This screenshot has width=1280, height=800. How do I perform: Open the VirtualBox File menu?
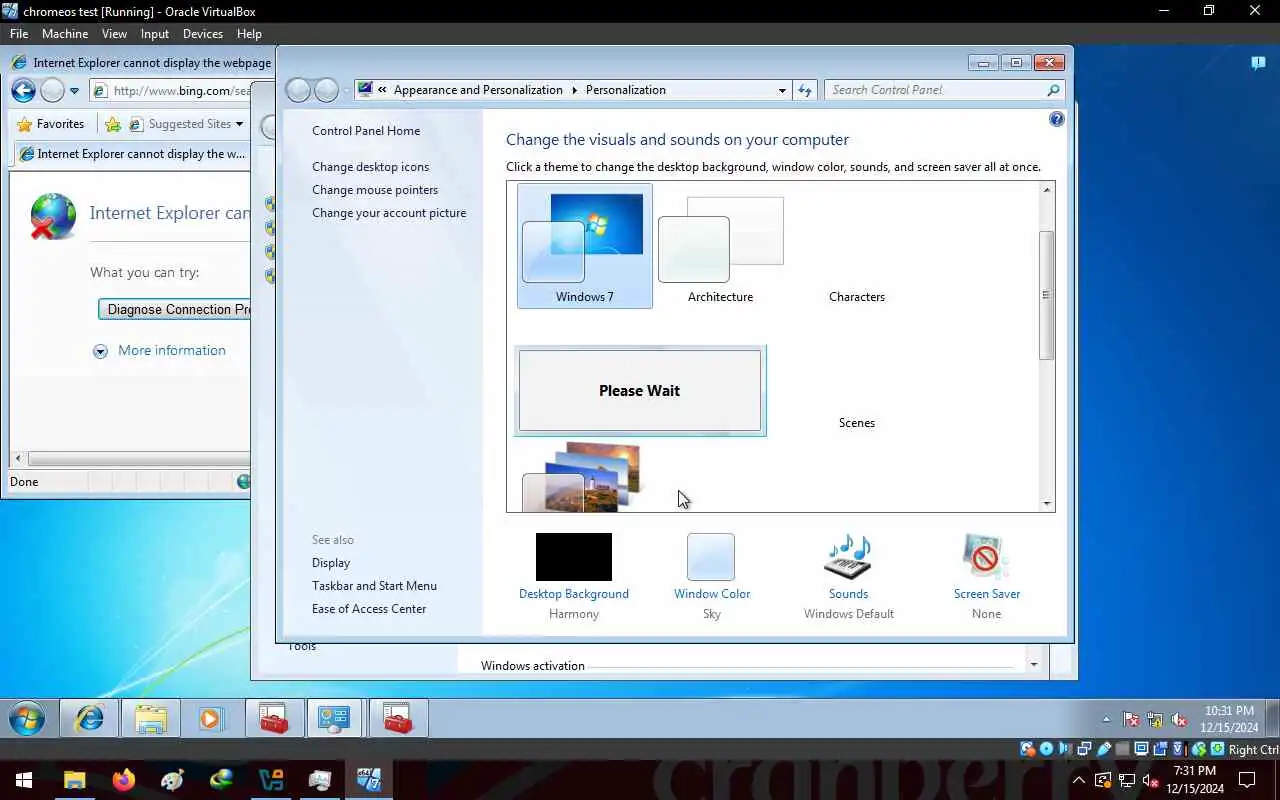[19, 33]
